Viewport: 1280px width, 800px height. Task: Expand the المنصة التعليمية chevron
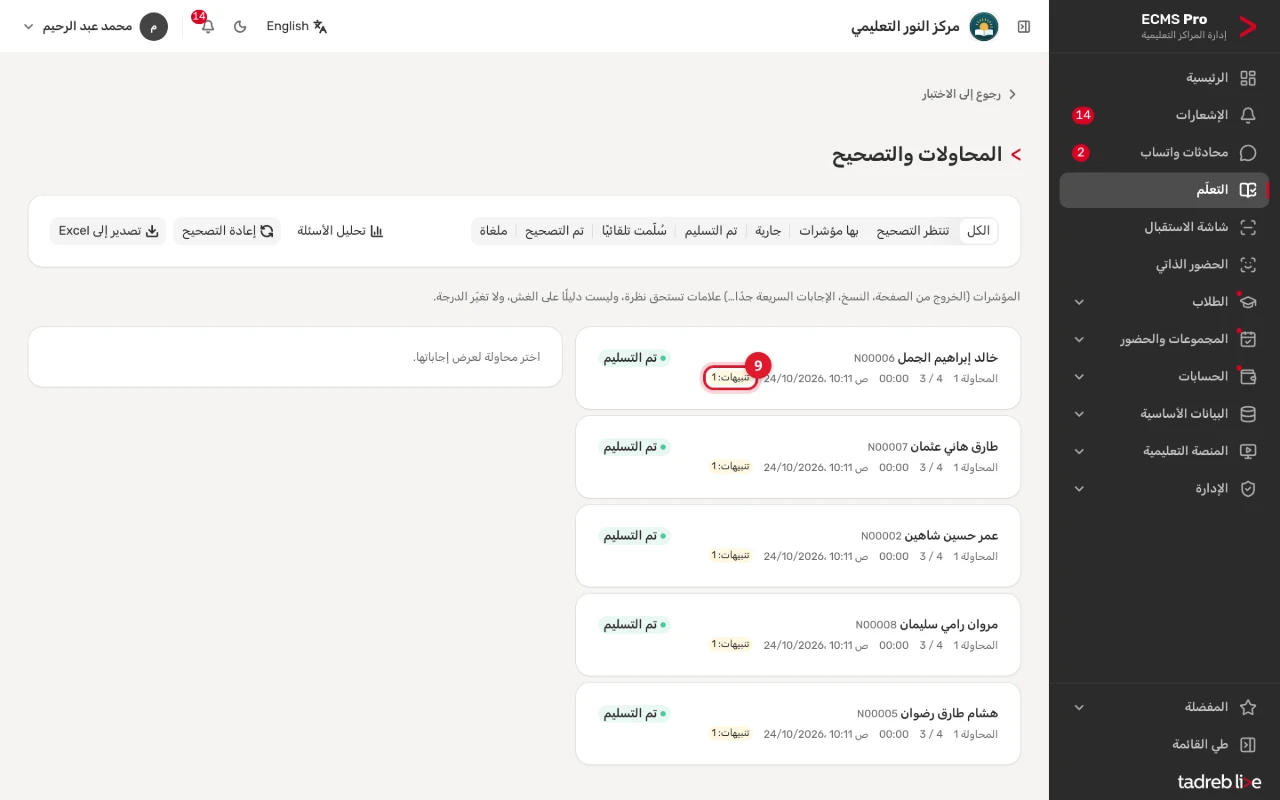pos(1079,451)
